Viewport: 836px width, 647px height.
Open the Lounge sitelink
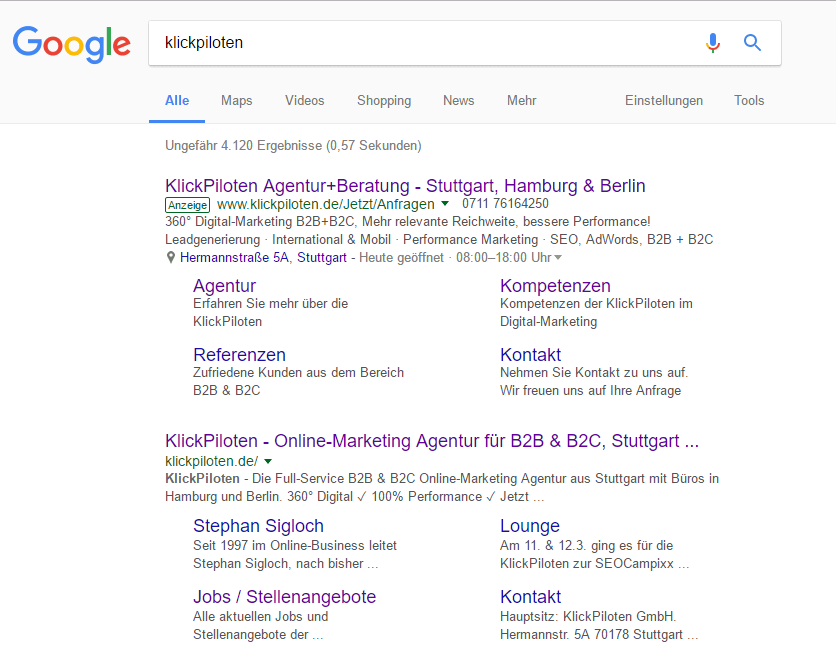[530, 525]
